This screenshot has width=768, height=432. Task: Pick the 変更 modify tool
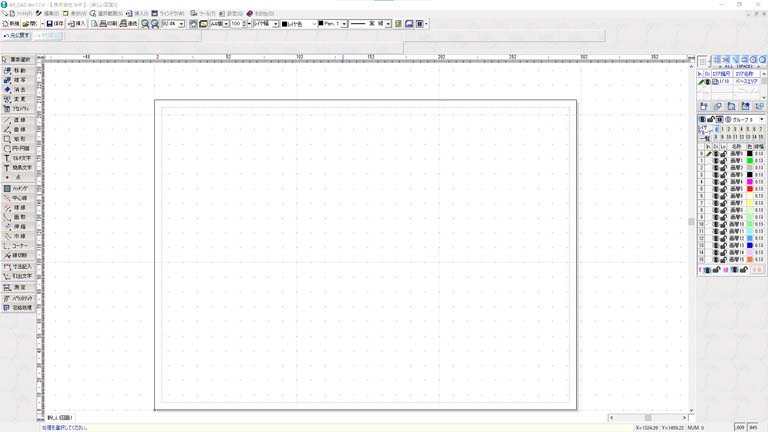(x=17, y=99)
